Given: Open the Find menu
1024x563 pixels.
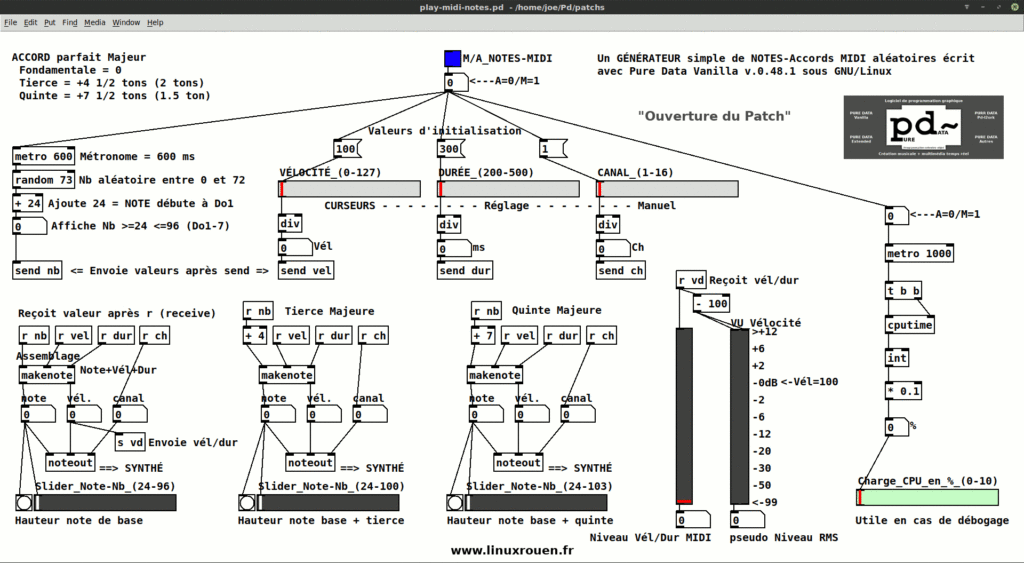Looking at the screenshot, I should [x=70, y=22].
